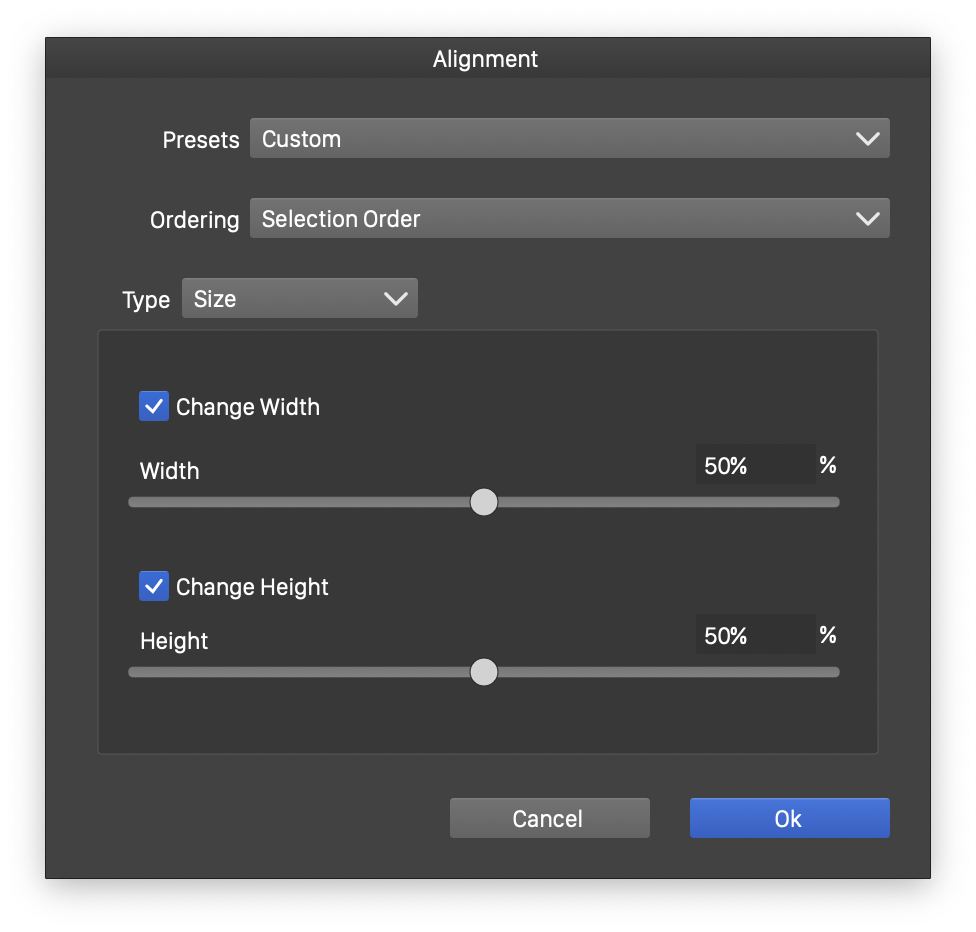Click the chevron arrow on the Ordering dropdown
The image size is (976, 932).
868,219
